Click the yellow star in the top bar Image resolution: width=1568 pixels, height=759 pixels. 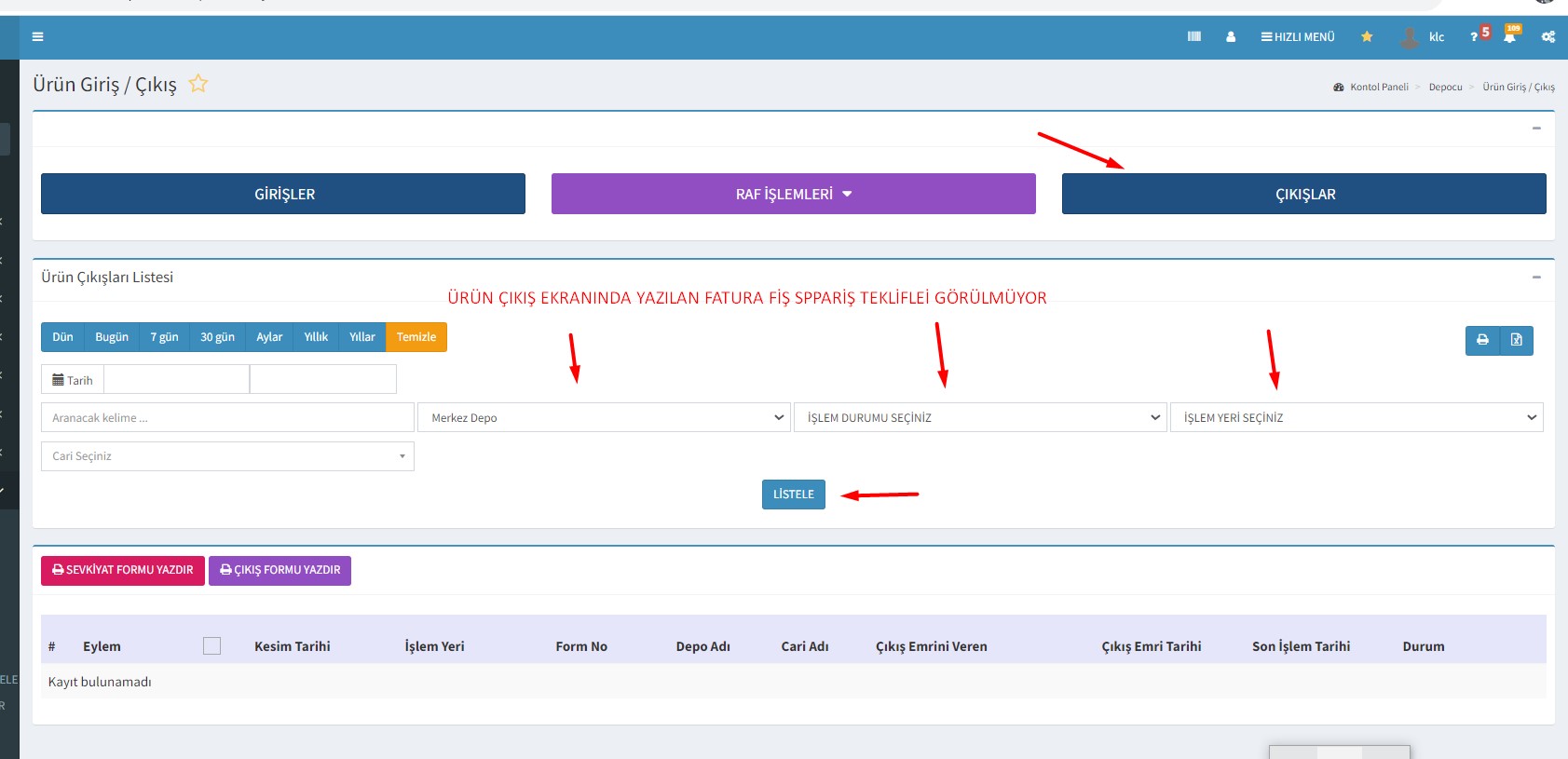pyautogui.click(x=1367, y=37)
